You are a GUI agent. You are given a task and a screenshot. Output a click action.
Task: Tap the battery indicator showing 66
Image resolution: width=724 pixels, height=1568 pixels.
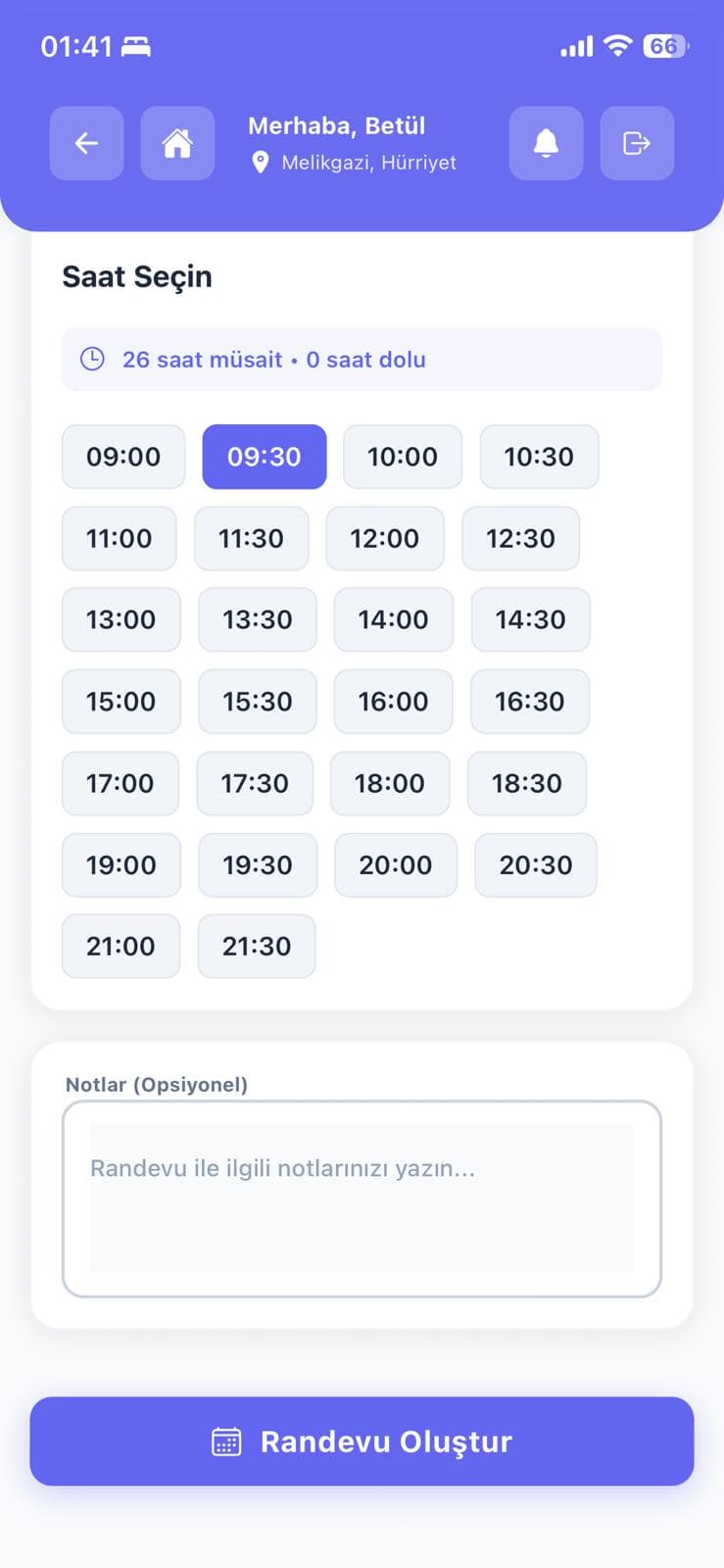click(662, 45)
